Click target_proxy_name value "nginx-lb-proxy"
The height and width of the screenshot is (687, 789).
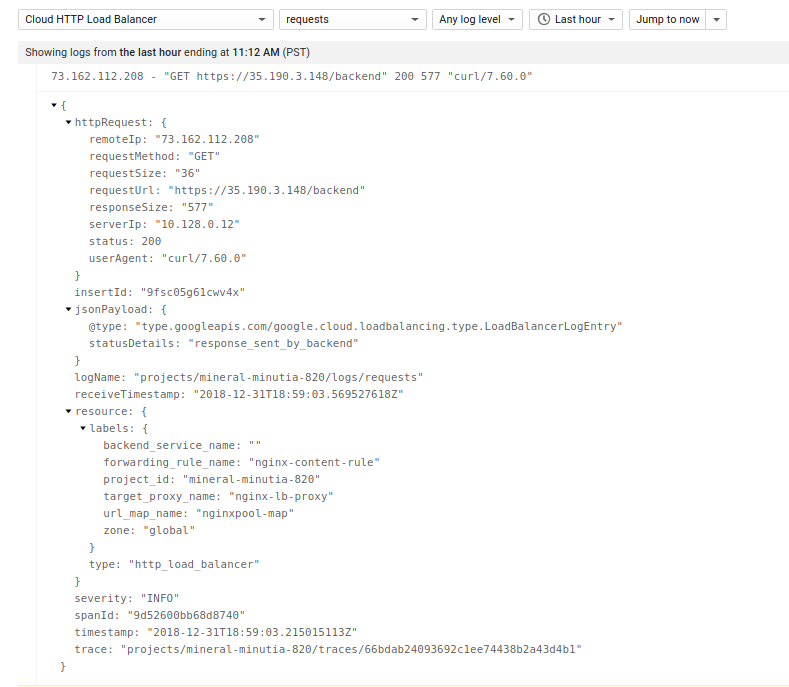point(281,497)
